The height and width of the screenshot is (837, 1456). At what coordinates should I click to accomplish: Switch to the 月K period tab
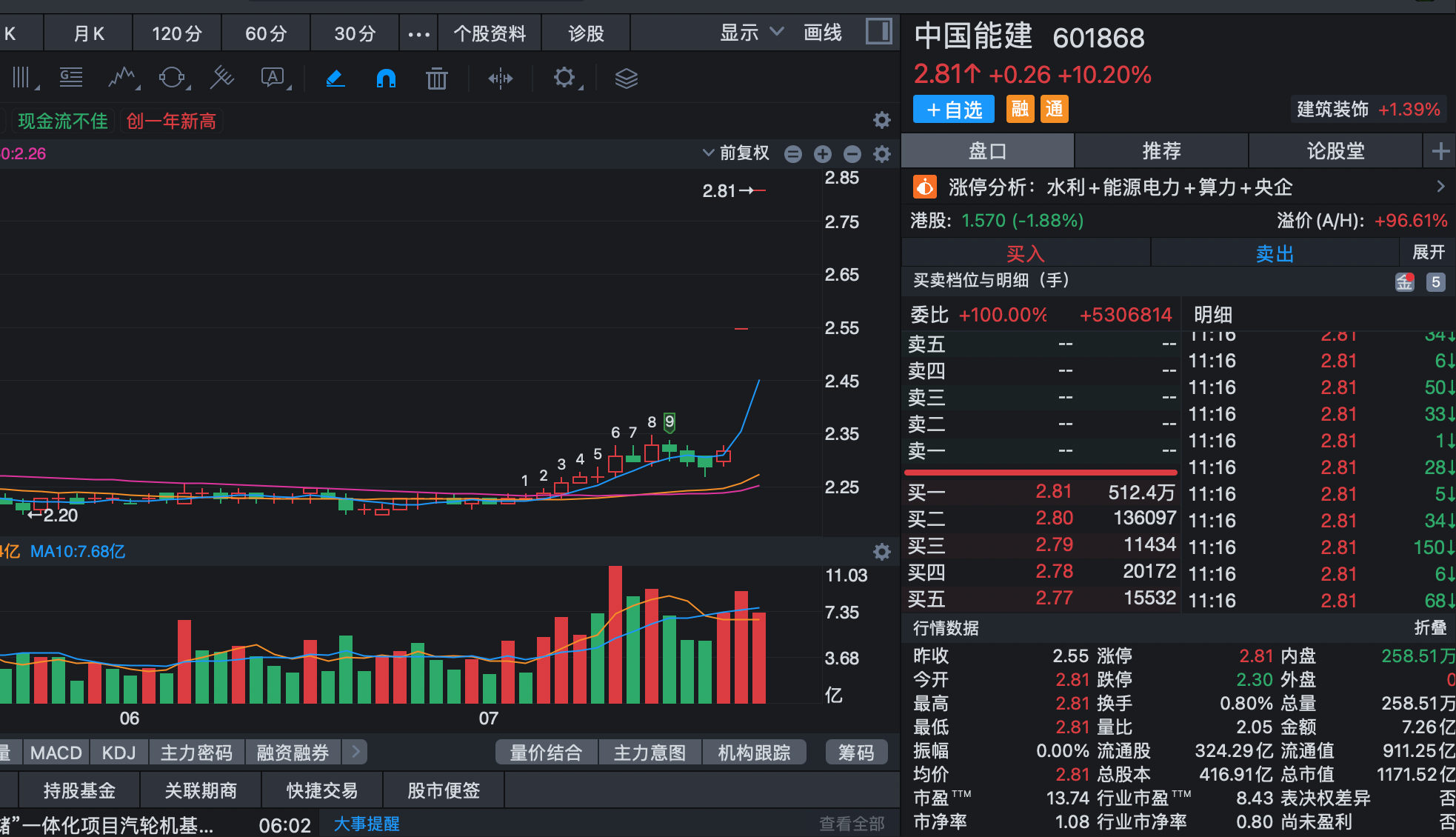pyautogui.click(x=89, y=33)
